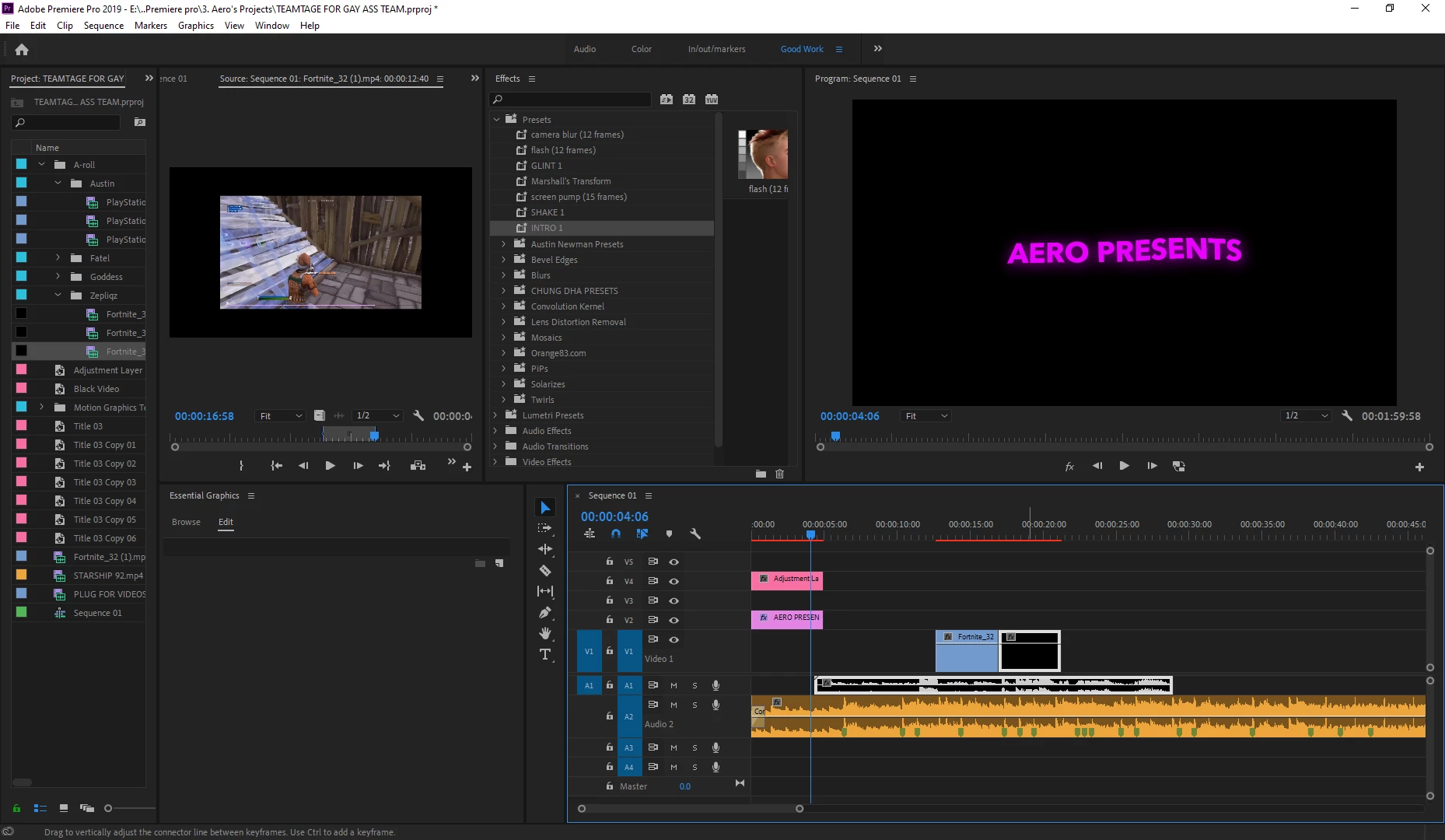Click the Program Monitor playhead scrubber
Screen dimensions: 1445x840
click(x=835, y=436)
